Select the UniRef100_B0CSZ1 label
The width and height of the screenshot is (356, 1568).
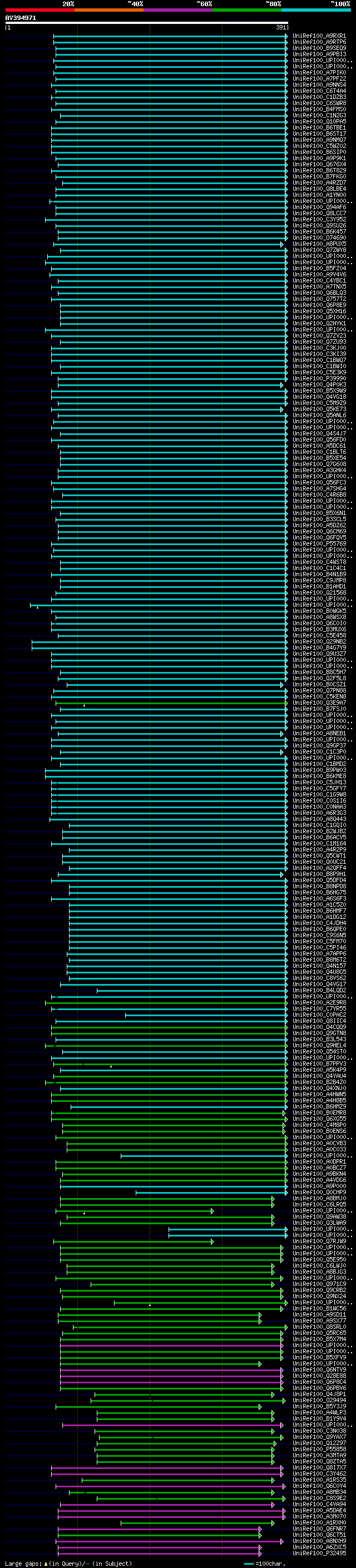319,684
